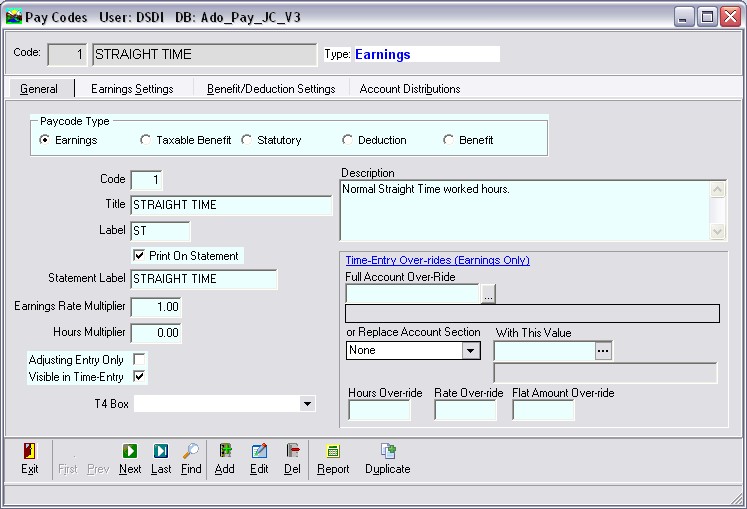Minimize the Pay Codes window

684,17
